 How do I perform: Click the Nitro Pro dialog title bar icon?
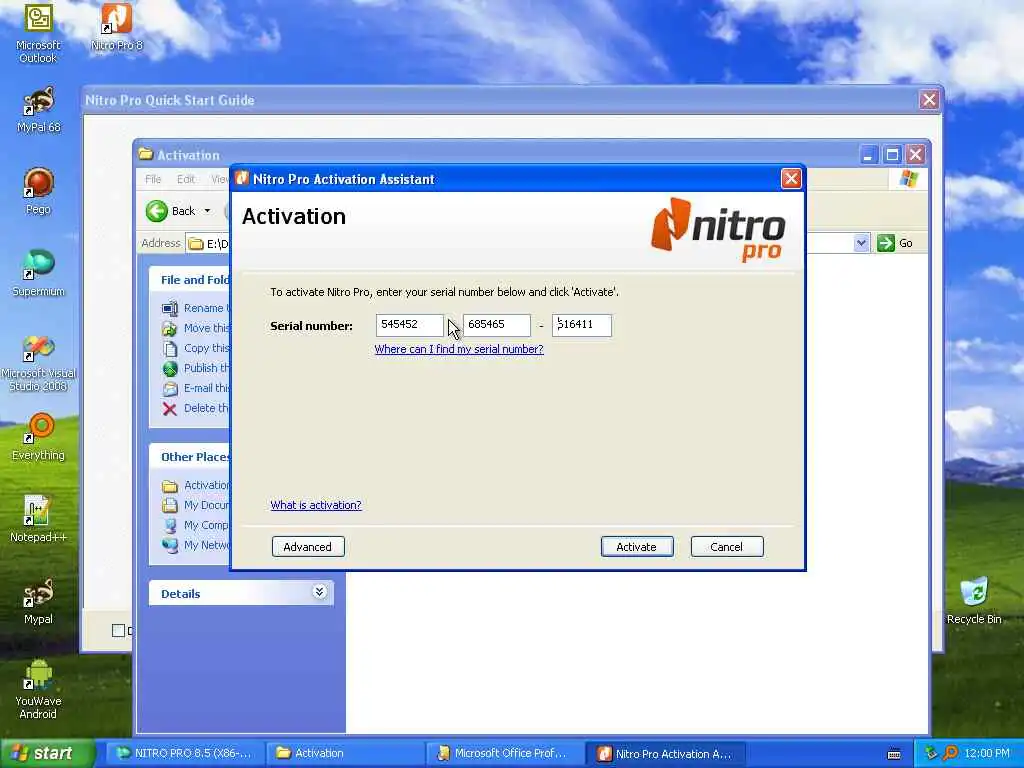tap(242, 179)
